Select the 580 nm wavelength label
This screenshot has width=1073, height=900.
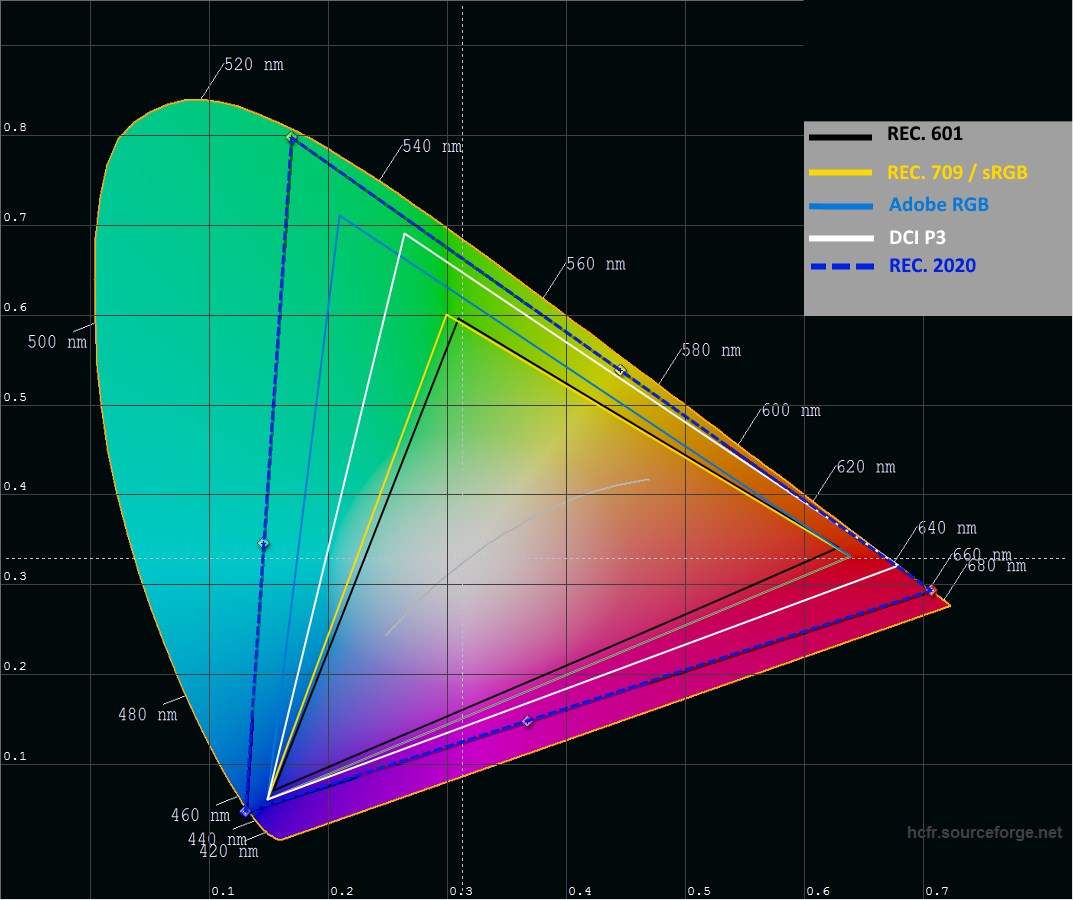point(711,351)
